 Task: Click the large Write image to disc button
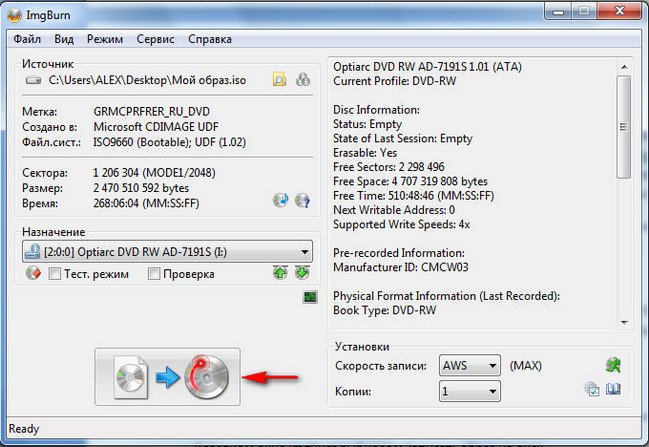coord(167,377)
